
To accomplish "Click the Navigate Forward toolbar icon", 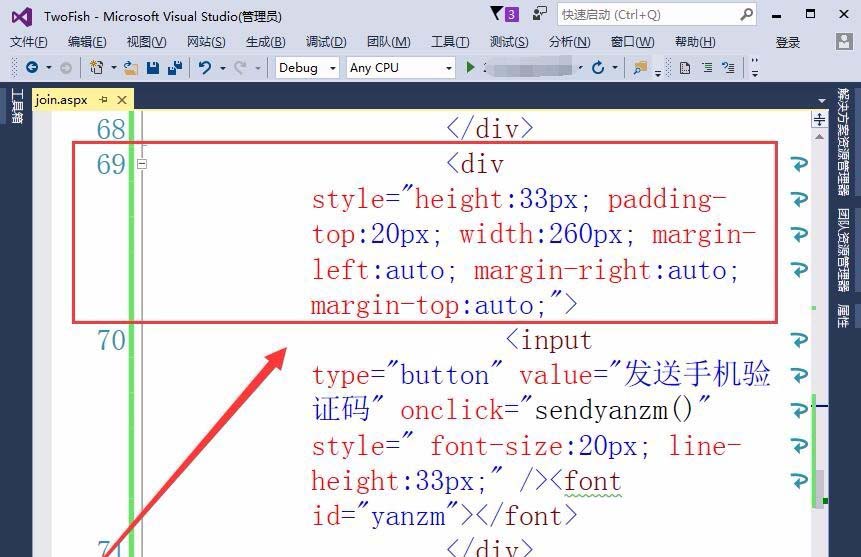I will click(x=66, y=68).
